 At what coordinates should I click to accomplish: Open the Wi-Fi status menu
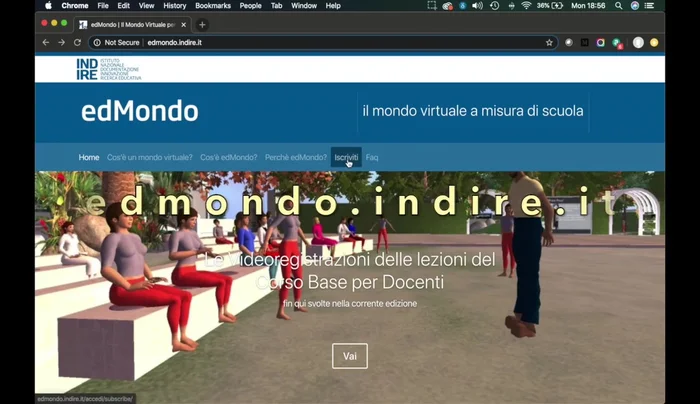526,6
